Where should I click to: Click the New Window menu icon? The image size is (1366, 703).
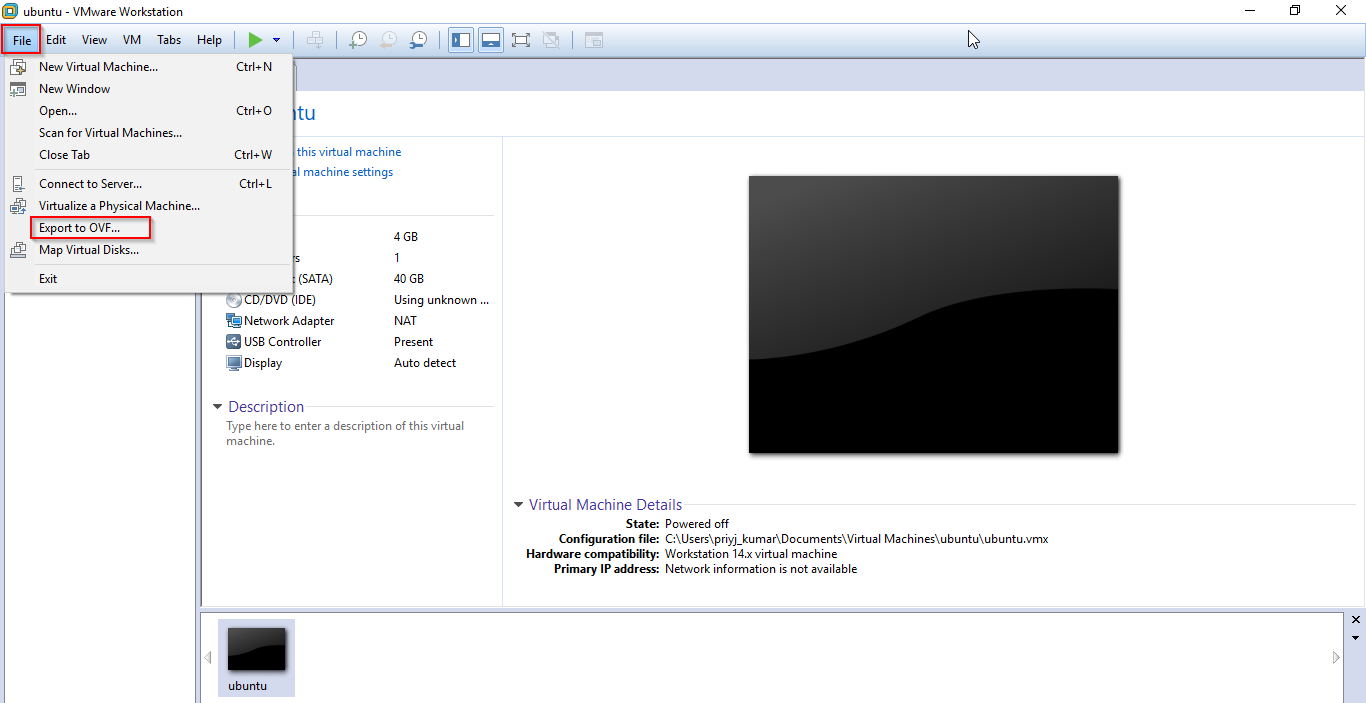(18, 89)
